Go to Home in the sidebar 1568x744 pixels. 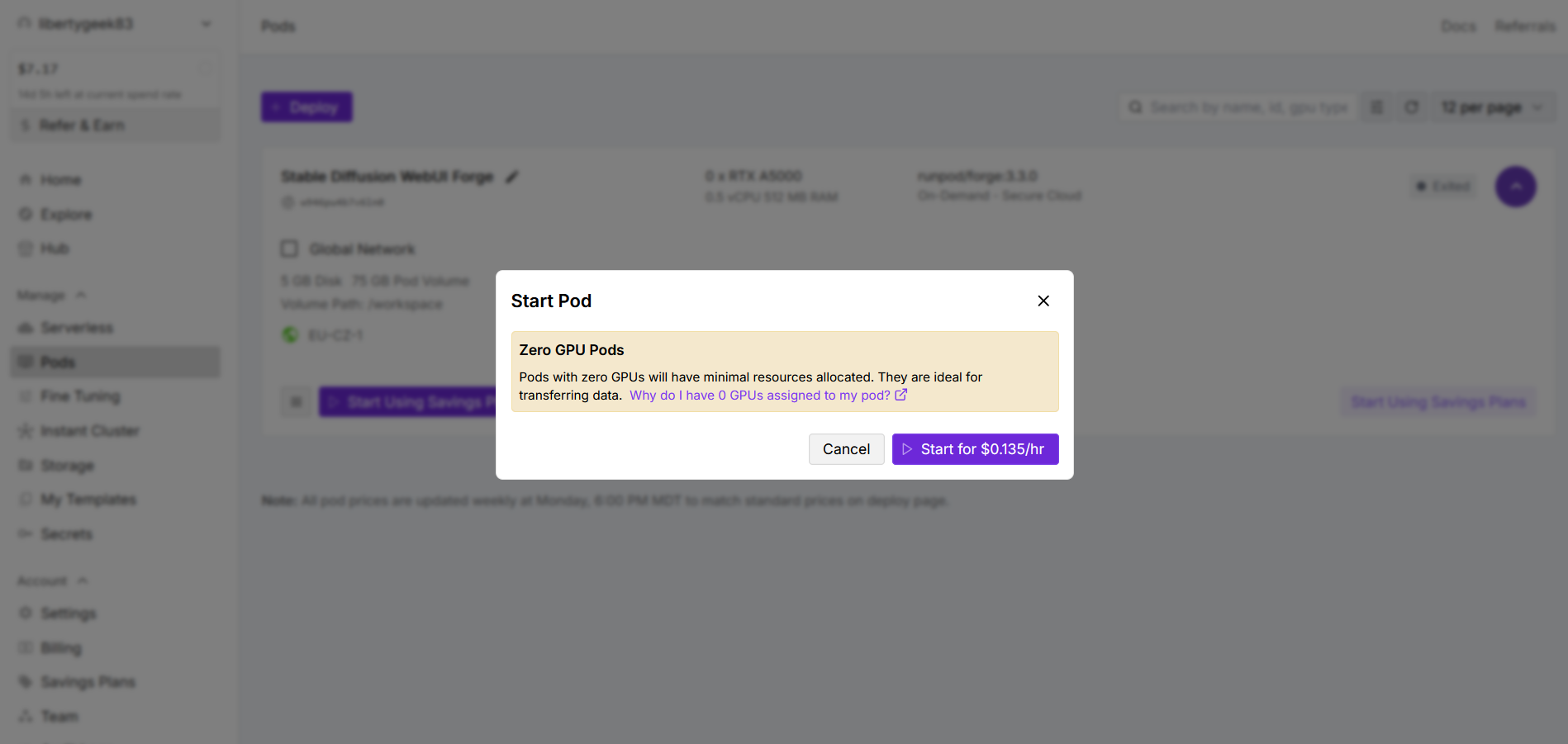(61, 180)
